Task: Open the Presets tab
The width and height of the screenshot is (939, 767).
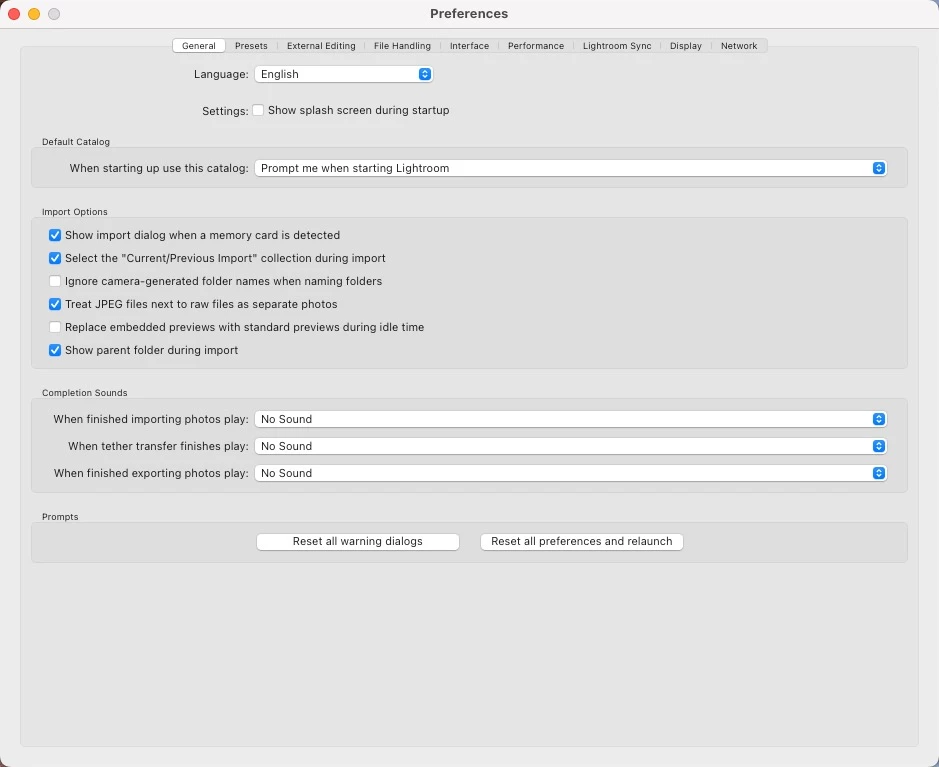Action: pos(251,46)
